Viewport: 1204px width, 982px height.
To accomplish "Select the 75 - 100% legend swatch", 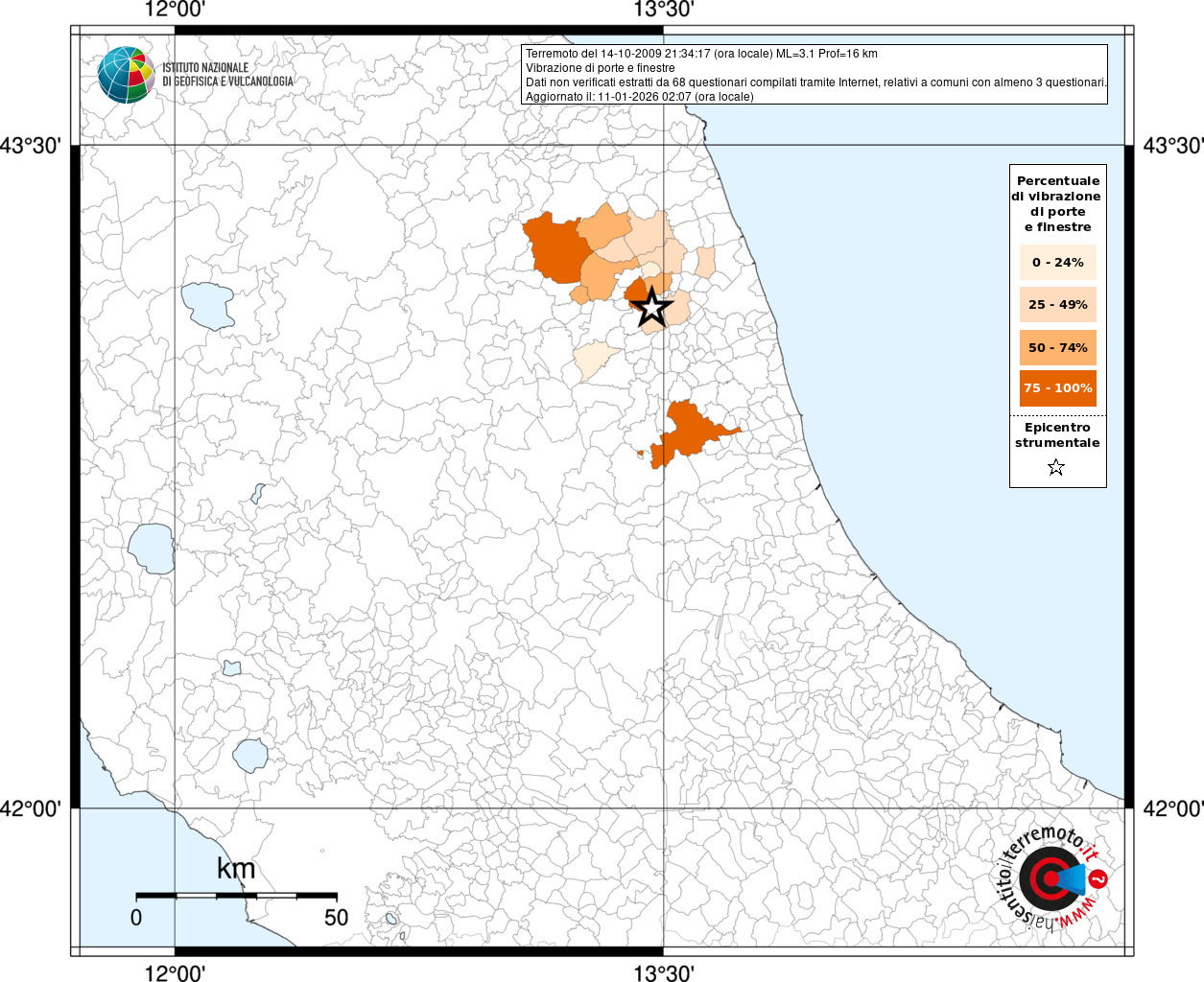I will pyautogui.click(x=1057, y=388).
